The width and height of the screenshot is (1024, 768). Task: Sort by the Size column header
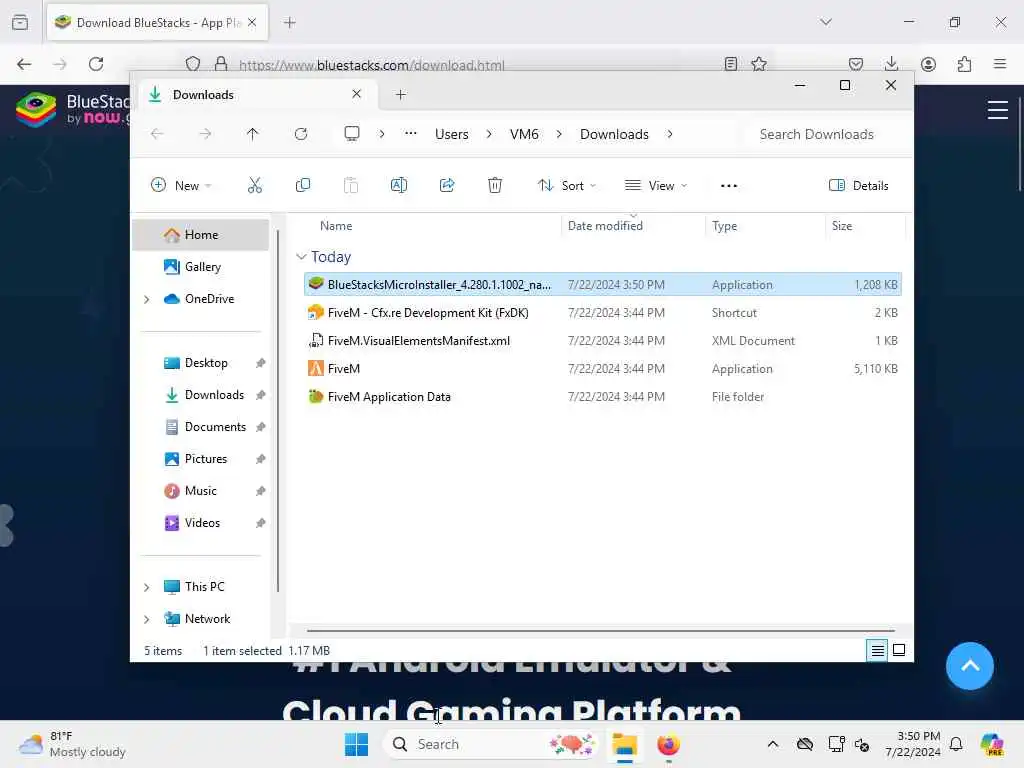pyautogui.click(x=842, y=226)
